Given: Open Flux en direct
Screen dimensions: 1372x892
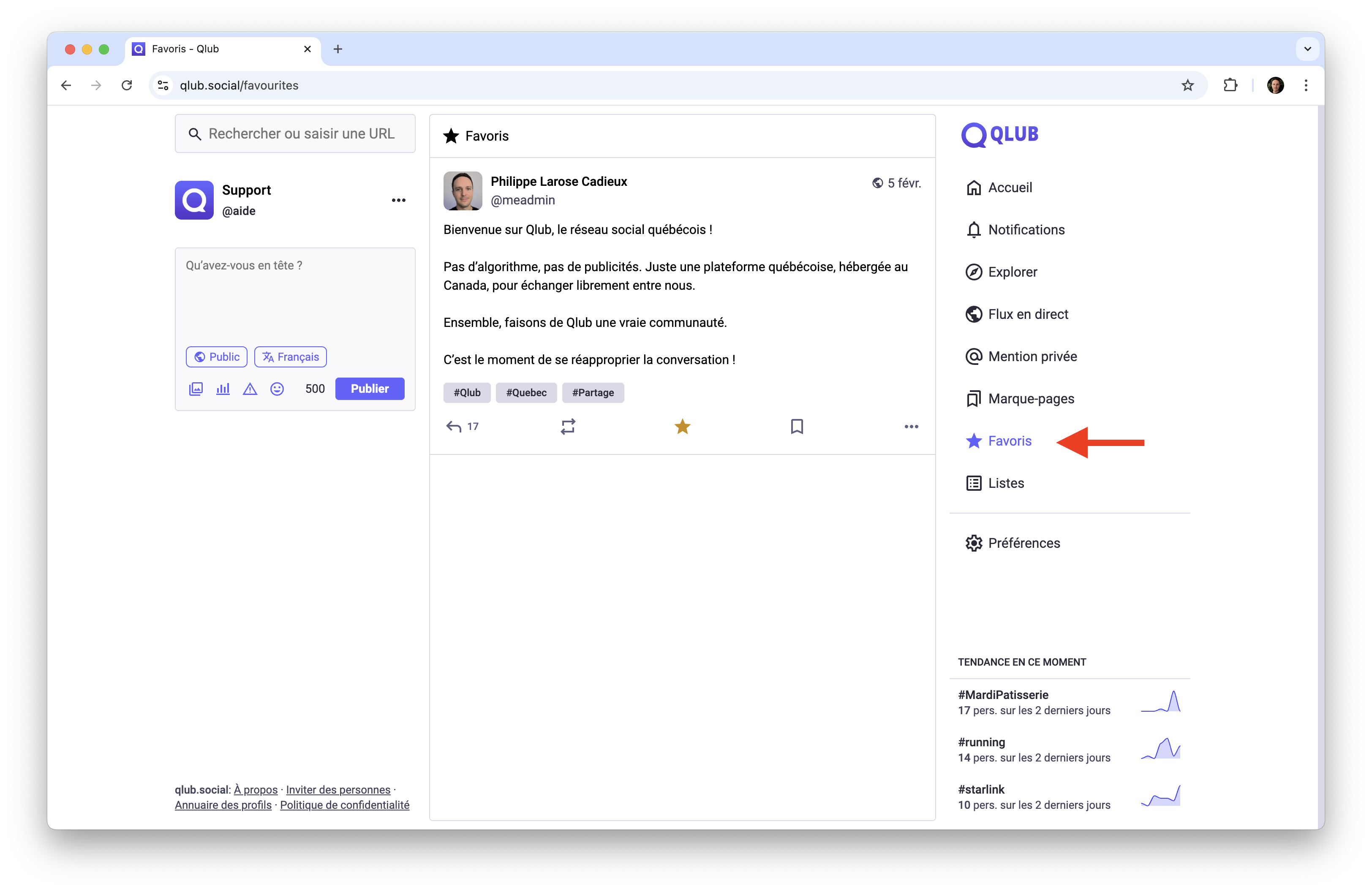Looking at the screenshot, I should (1017, 314).
